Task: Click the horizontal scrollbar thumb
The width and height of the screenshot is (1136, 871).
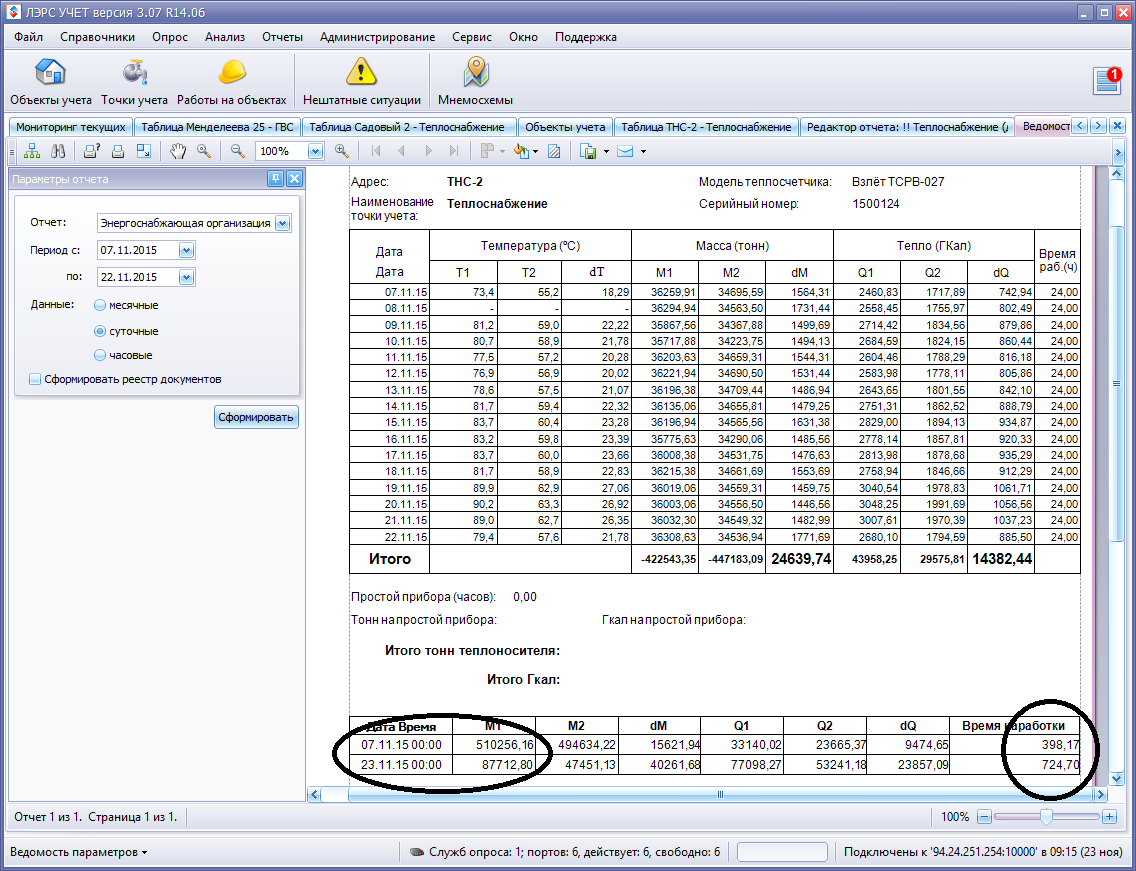Action: (x=720, y=795)
